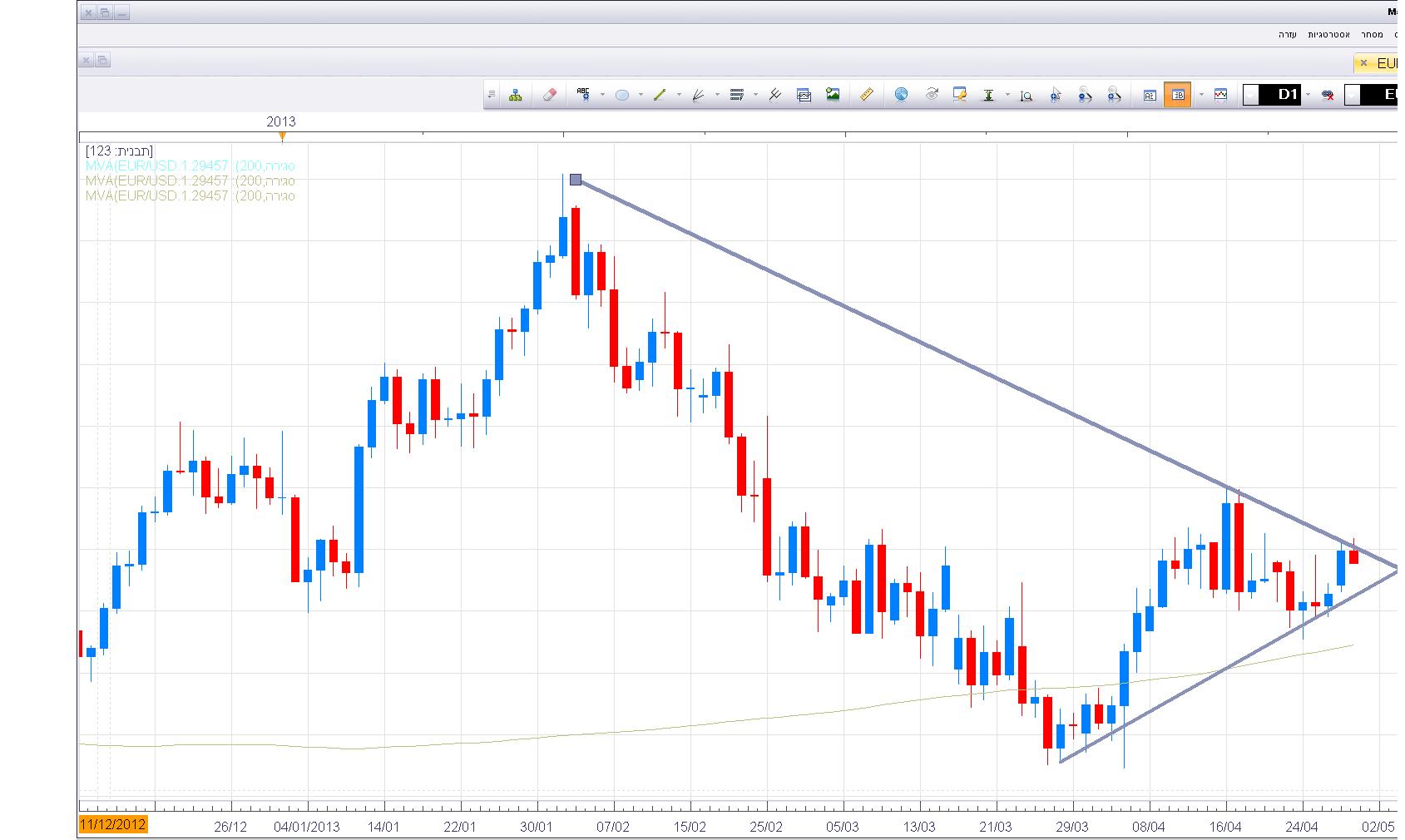
Task: Open the עזרה menu
Action: pyautogui.click(x=1288, y=34)
